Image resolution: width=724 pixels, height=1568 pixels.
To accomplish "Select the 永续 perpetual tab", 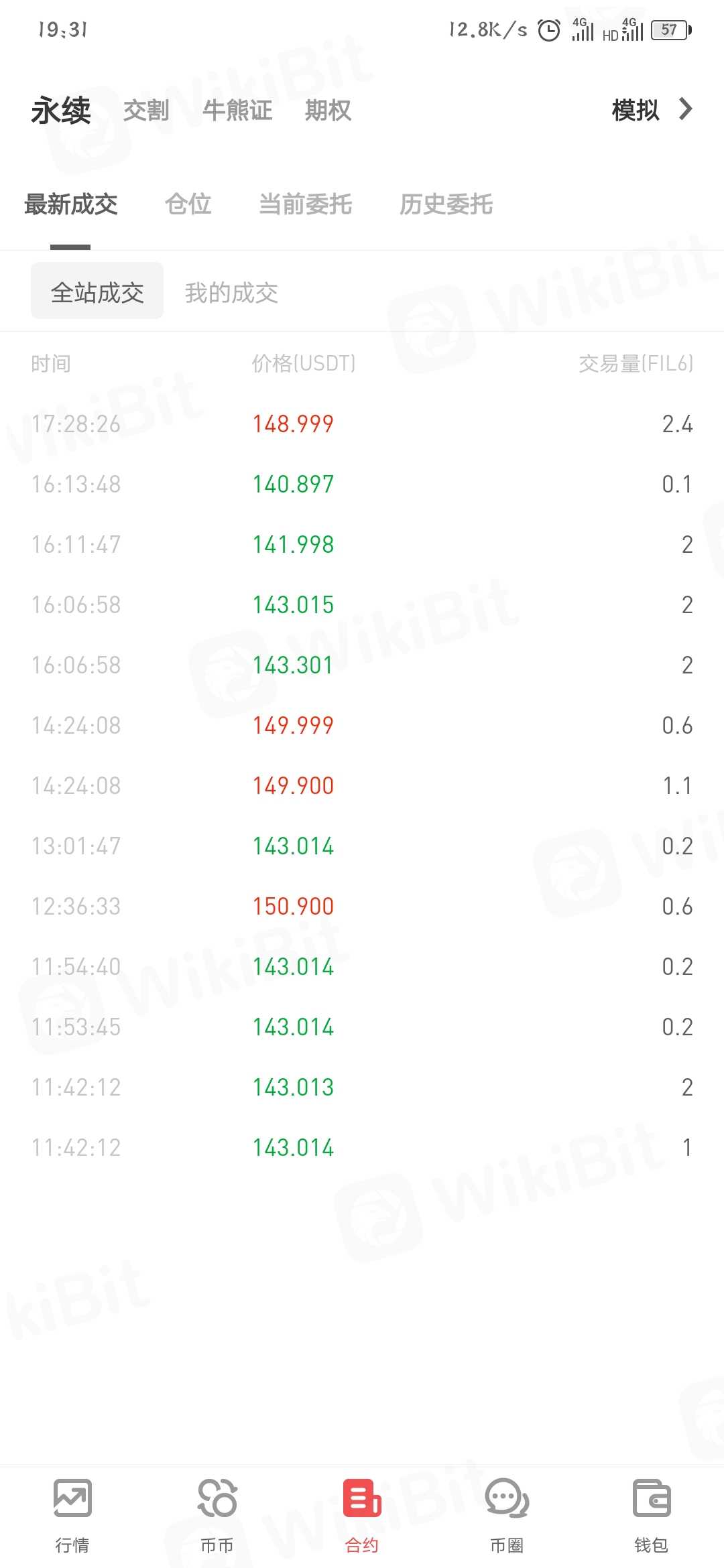I will coord(61,111).
